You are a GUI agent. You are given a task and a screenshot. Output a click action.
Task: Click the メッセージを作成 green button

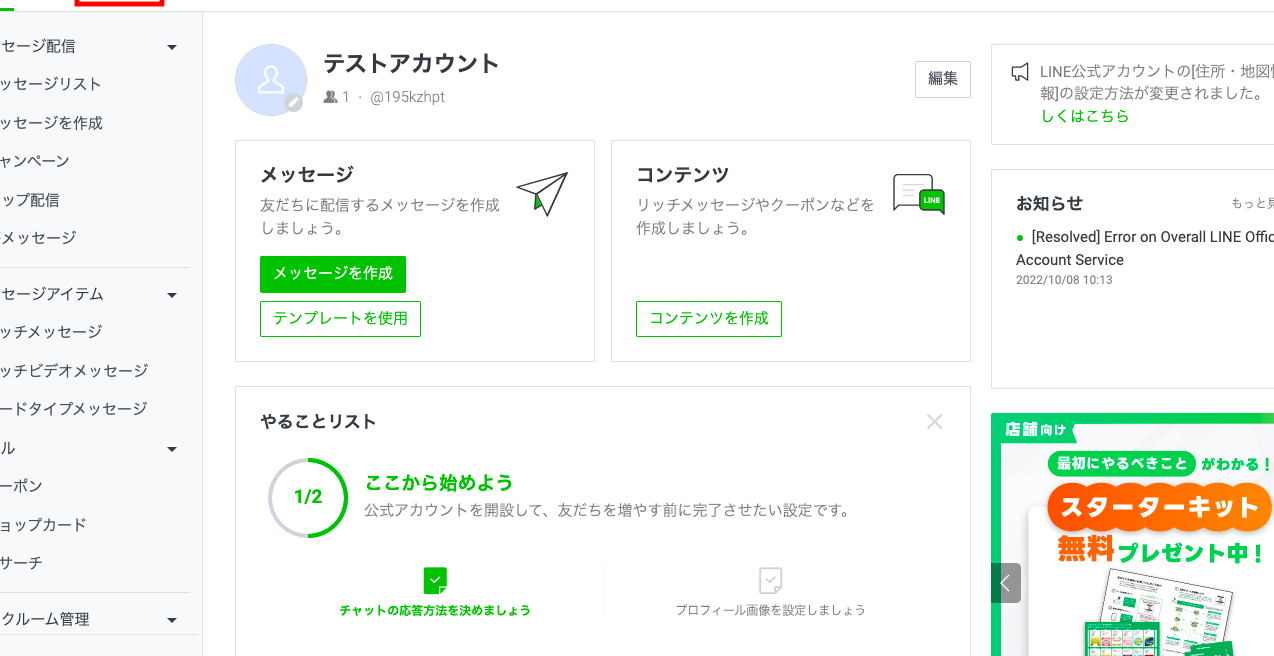(333, 274)
